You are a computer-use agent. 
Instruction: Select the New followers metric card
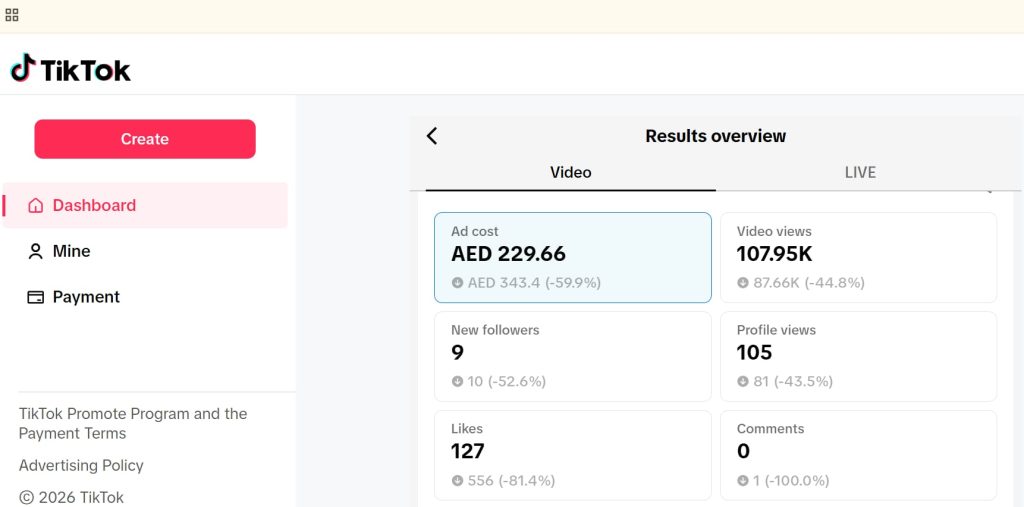pyautogui.click(x=572, y=355)
